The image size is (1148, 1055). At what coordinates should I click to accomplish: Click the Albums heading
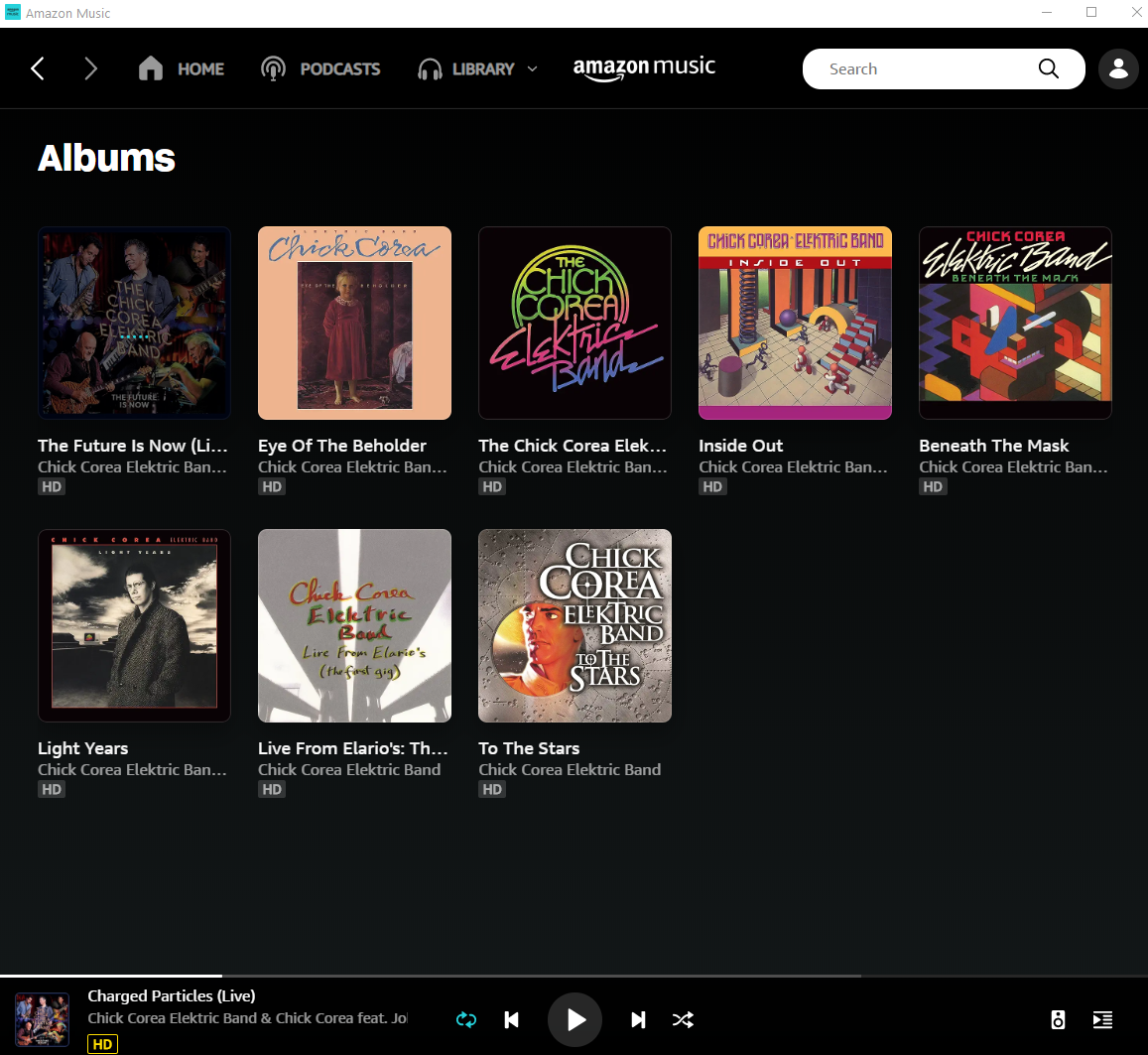point(107,158)
